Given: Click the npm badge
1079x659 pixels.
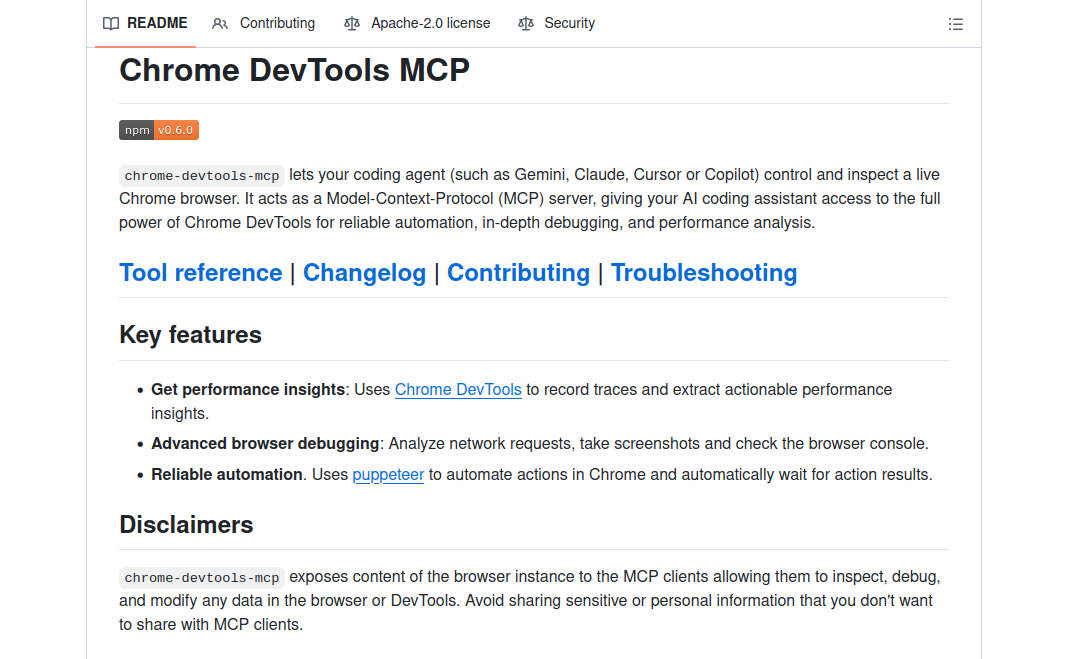Looking at the screenshot, I should (x=136, y=130).
